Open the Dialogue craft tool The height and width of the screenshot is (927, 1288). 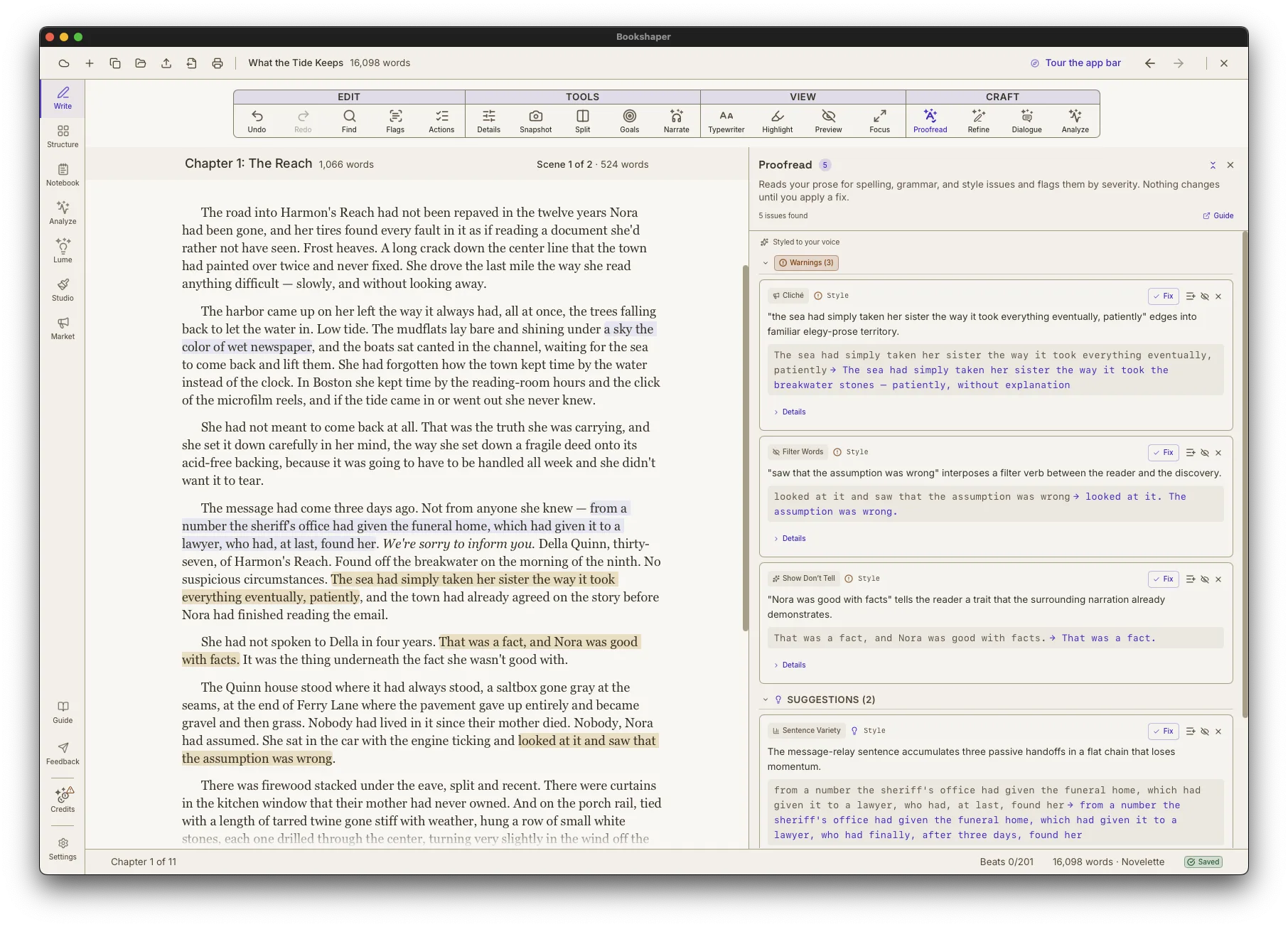(1026, 121)
